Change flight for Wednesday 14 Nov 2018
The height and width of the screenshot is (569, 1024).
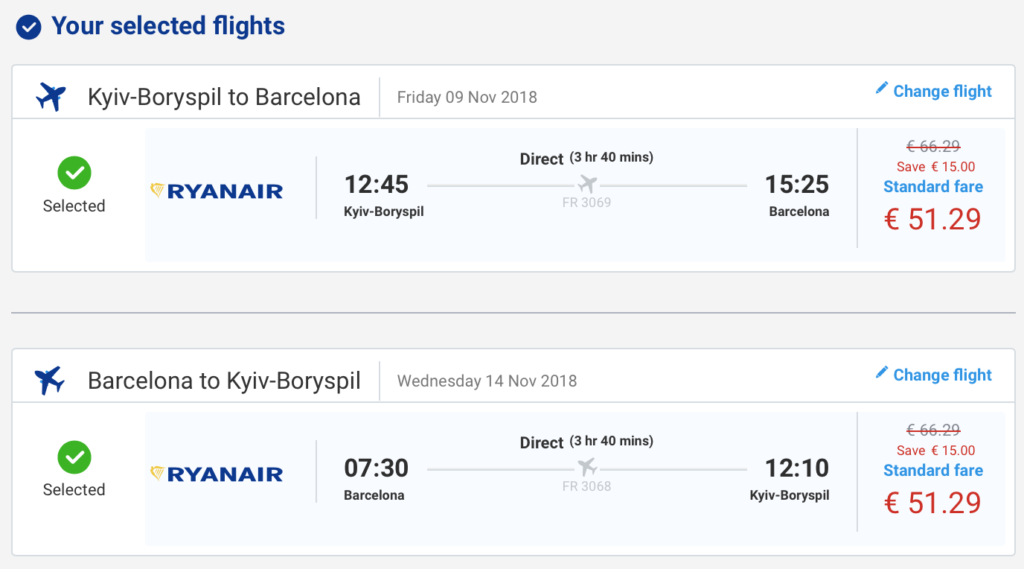pyautogui.click(x=942, y=375)
